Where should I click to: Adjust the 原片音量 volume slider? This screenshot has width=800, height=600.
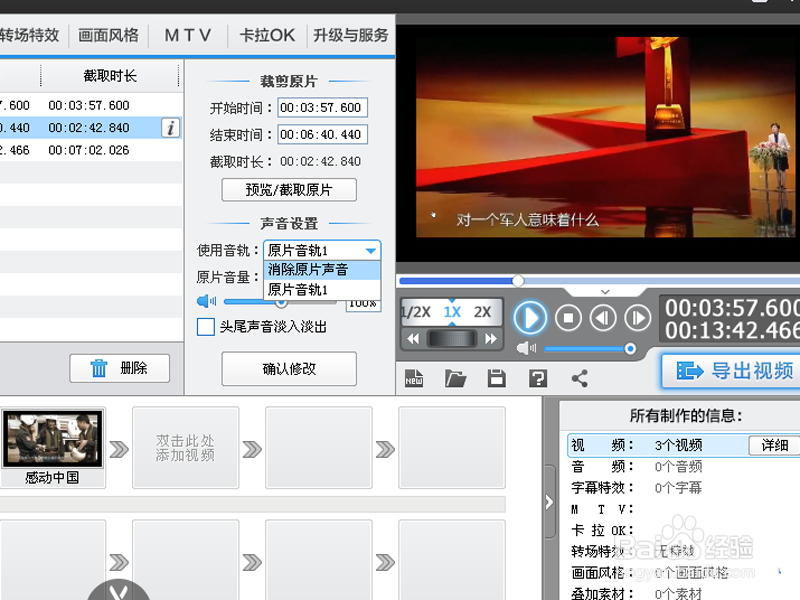280,302
